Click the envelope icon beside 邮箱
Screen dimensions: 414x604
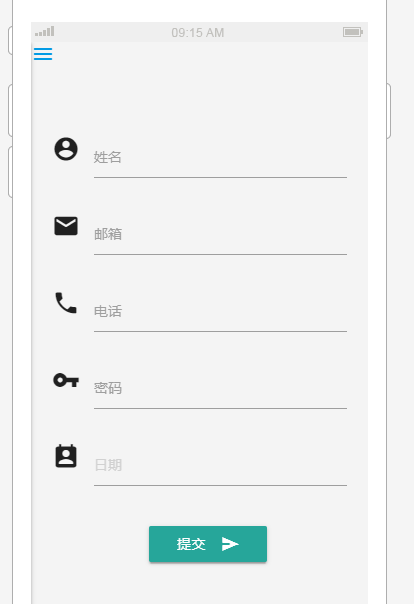click(x=66, y=226)
